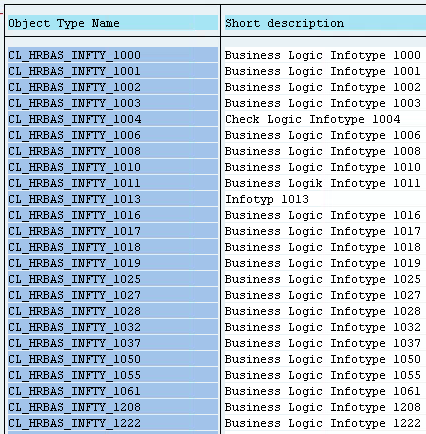Click description Business Logic Infotype 1003
The height and width of the screenshot is (434, 426).
pos(323,103)
